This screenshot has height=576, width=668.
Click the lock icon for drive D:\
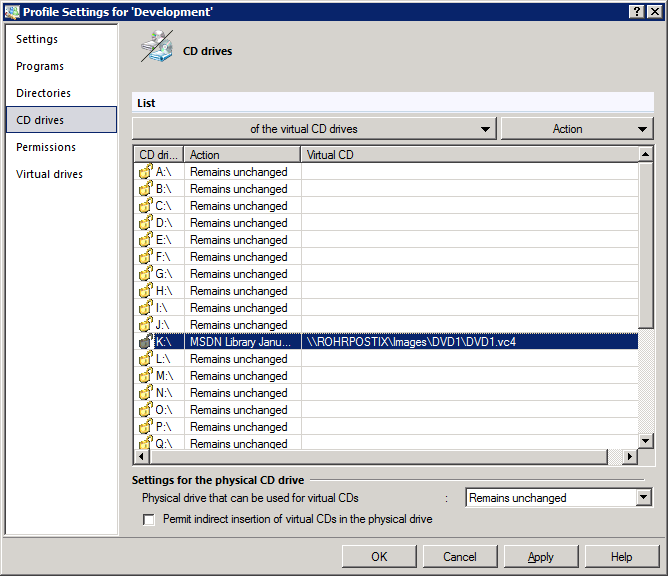pos(145,223)
